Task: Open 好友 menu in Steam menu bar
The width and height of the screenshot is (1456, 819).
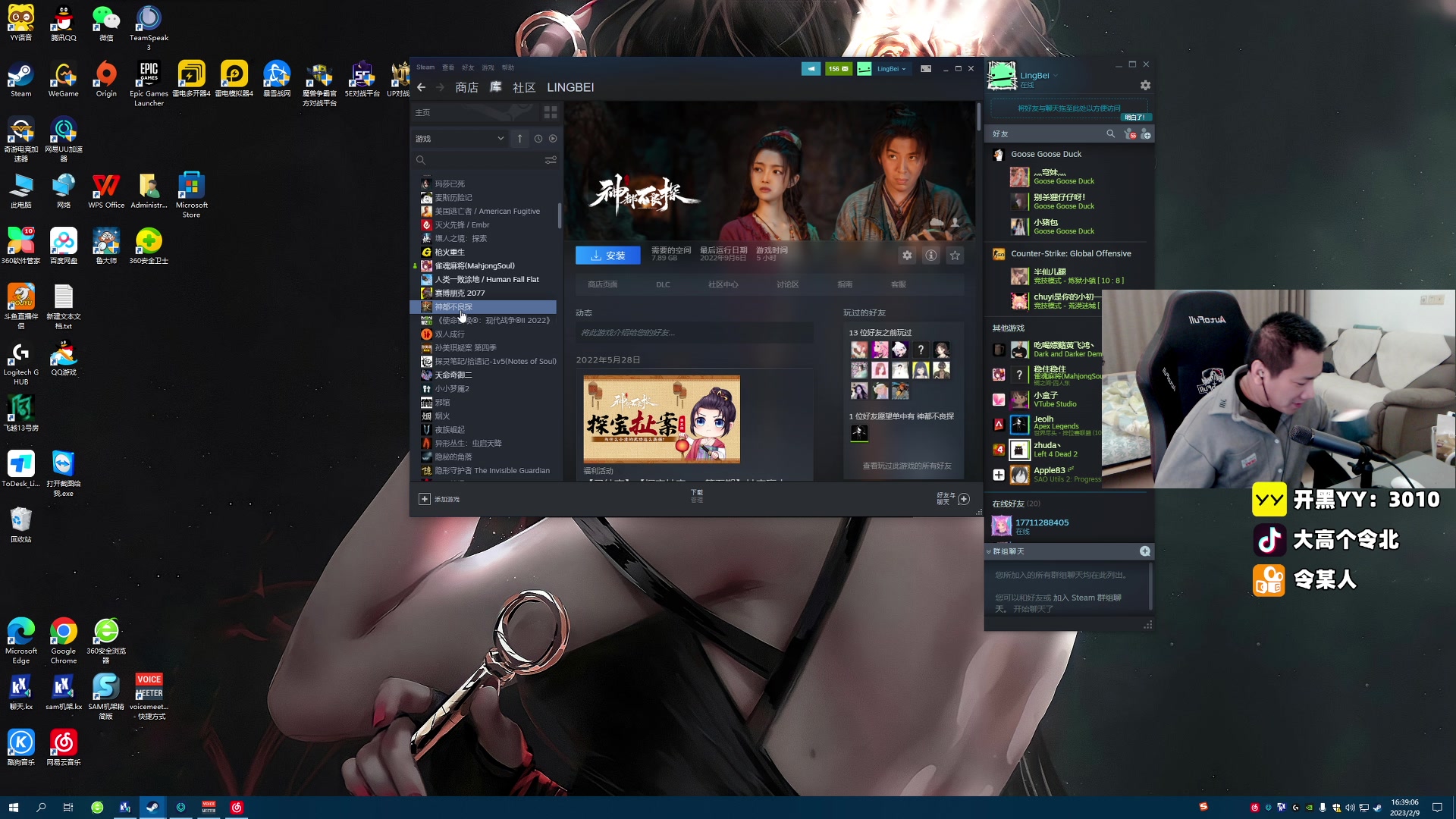Action: coord(468,67)
